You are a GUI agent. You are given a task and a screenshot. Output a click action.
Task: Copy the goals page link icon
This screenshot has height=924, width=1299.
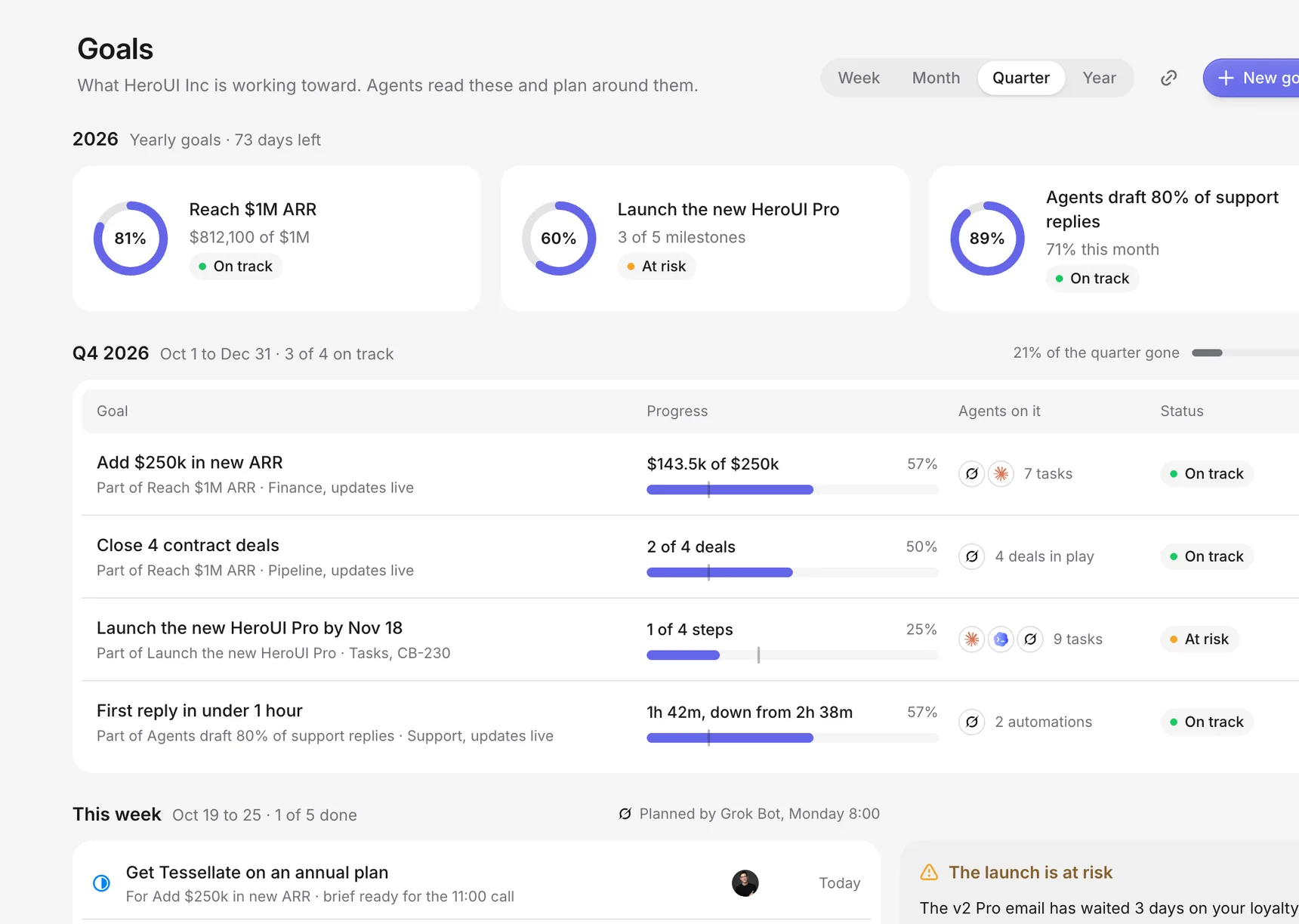tap(1168, 78)
